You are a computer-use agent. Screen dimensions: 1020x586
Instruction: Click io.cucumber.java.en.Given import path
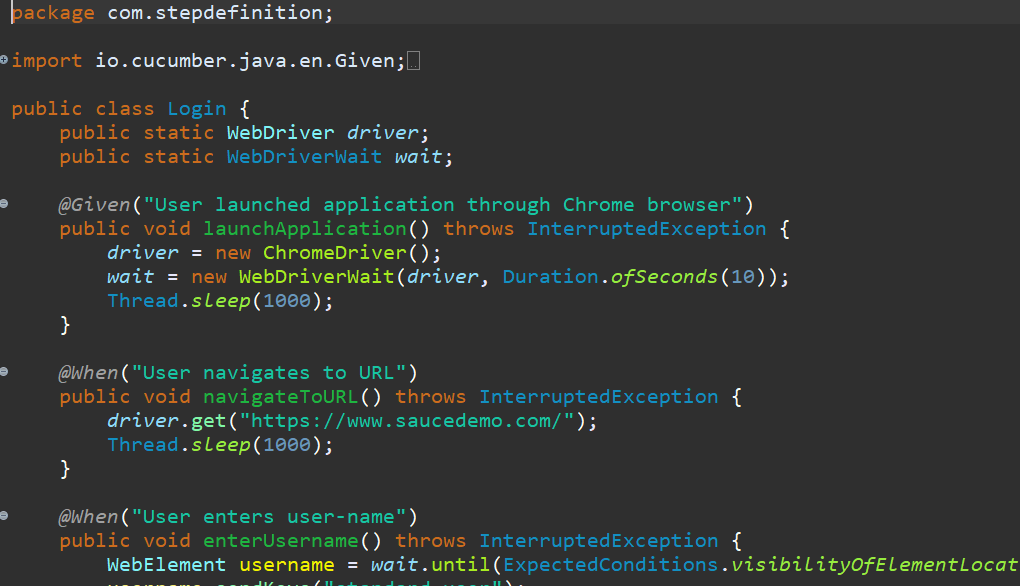[245, 61]
